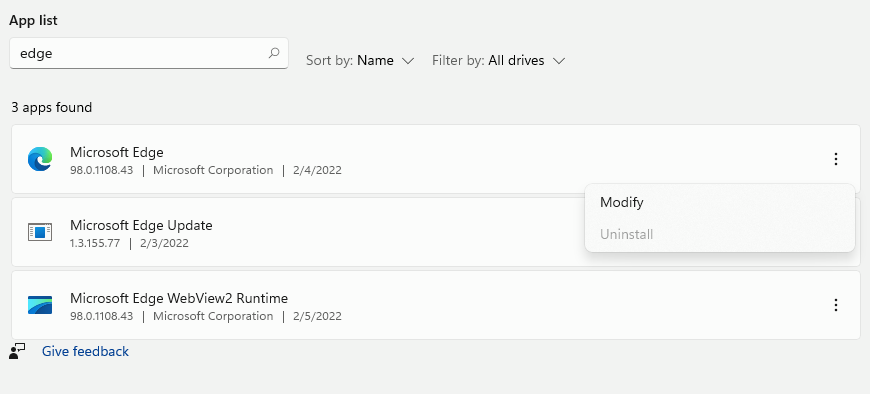The height and width of the screenshot is (394, 870).
Task: Click version 1.3.155.77 text
Action: (95, 243)
